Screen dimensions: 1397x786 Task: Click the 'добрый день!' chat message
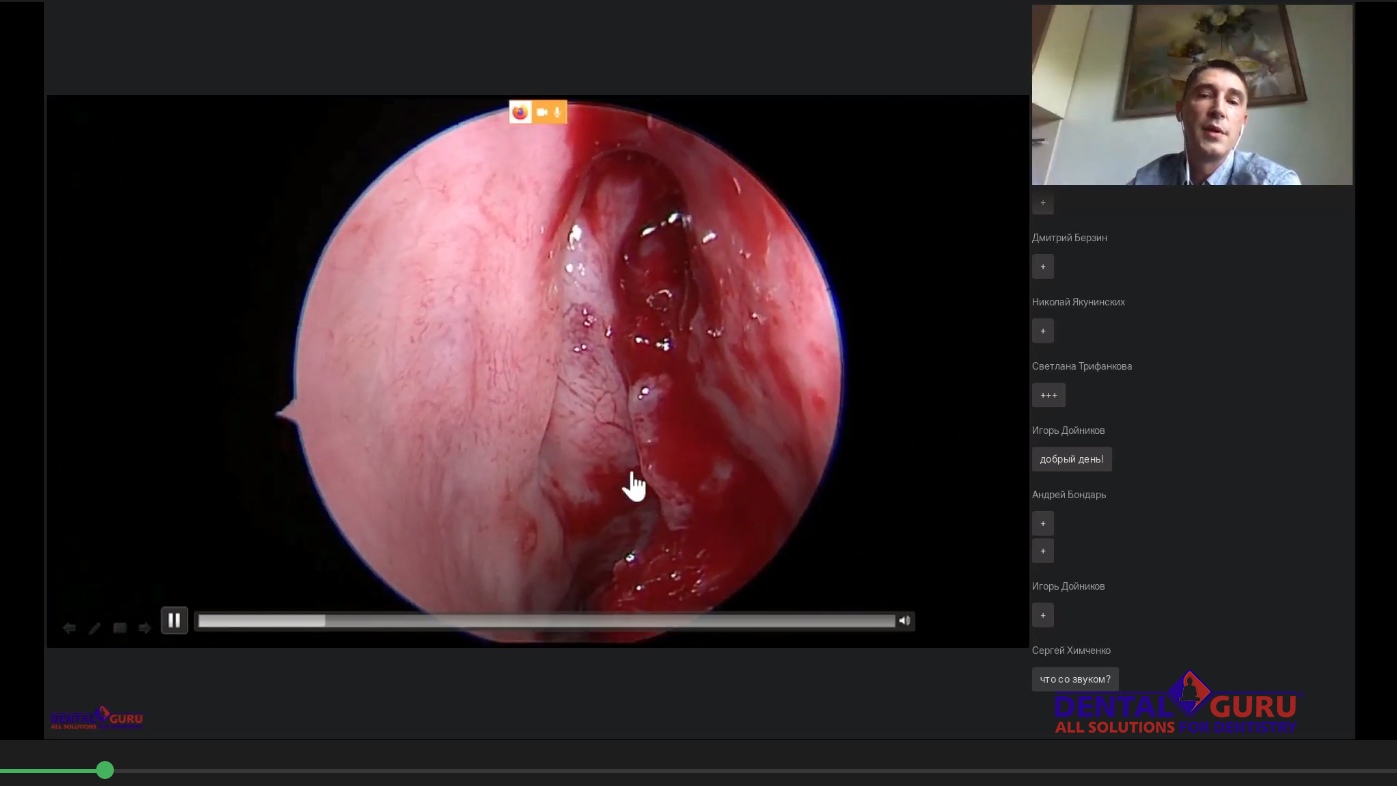coord(1071,459)
